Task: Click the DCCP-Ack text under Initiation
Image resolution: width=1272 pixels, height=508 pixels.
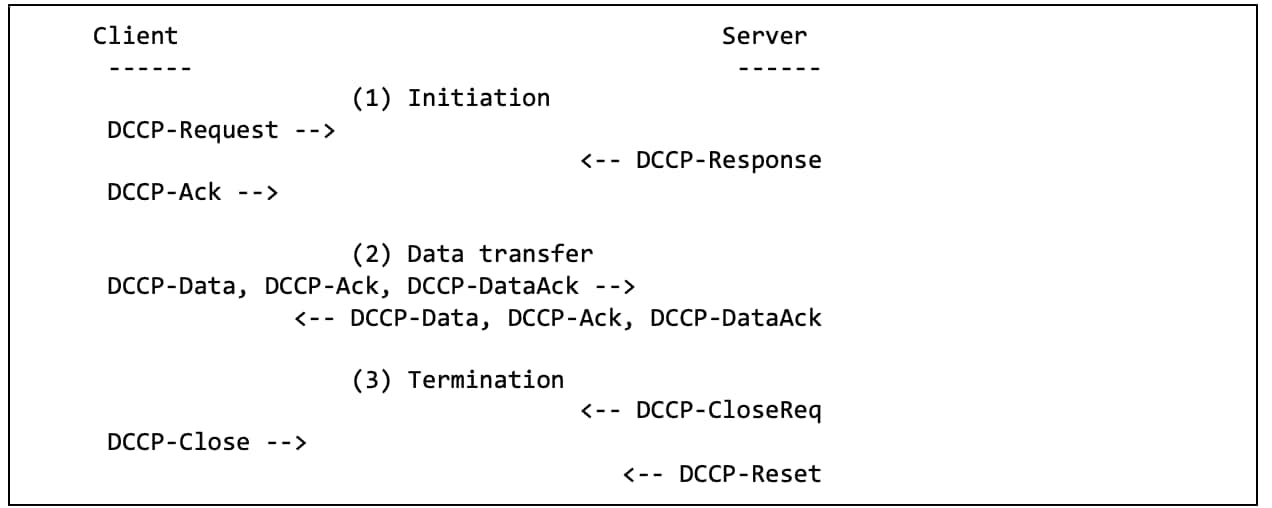Action: tap(164, 192)
